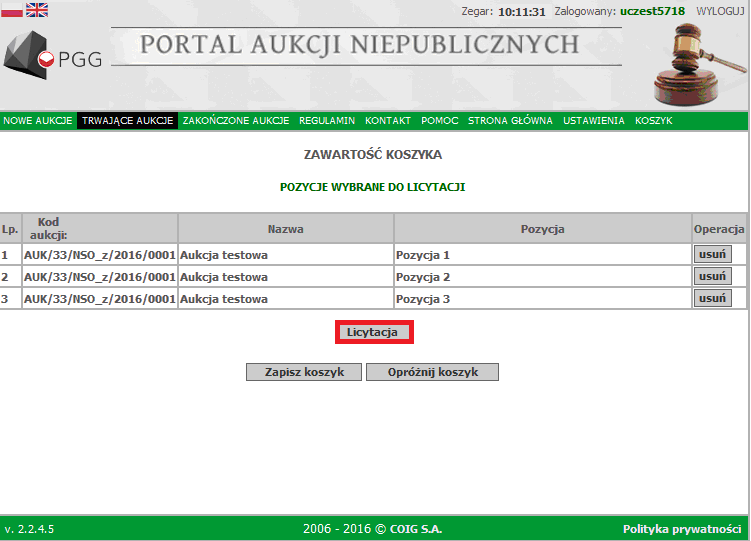Screen dimensions: 751x541
Task: Click Pozycja 2 cell
Action: click(x=543, y=277)
